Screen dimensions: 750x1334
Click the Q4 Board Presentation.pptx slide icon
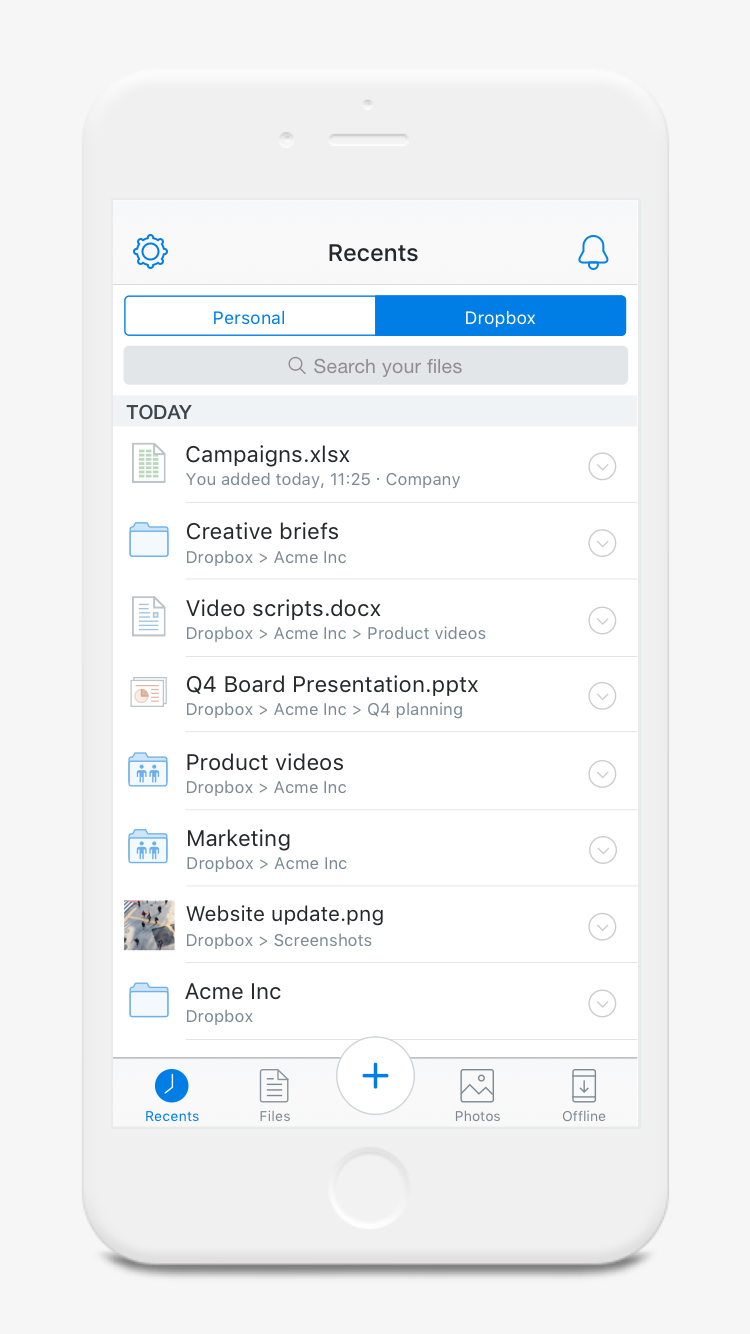[149, 693]
